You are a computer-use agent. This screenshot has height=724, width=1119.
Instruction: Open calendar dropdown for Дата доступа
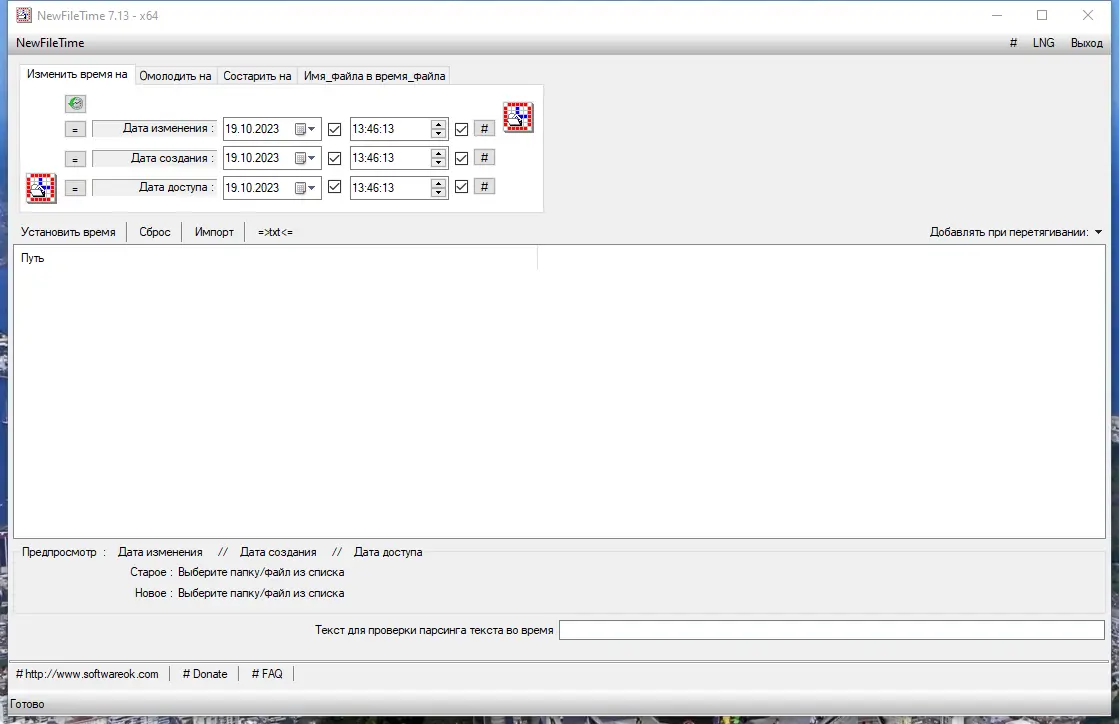pos(305,188)
